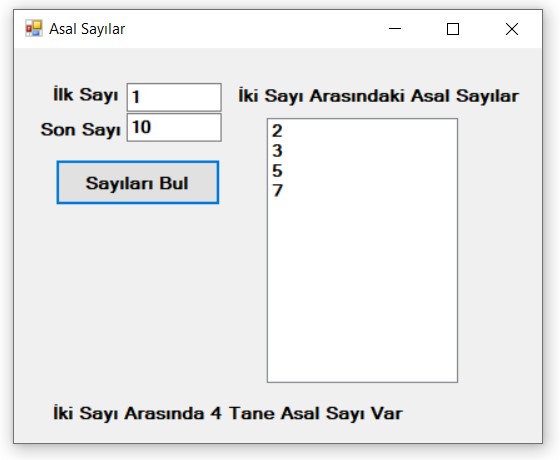Click the Son Sayı label
This screenshot has height=460, width=560.
[x=80, y=129]
